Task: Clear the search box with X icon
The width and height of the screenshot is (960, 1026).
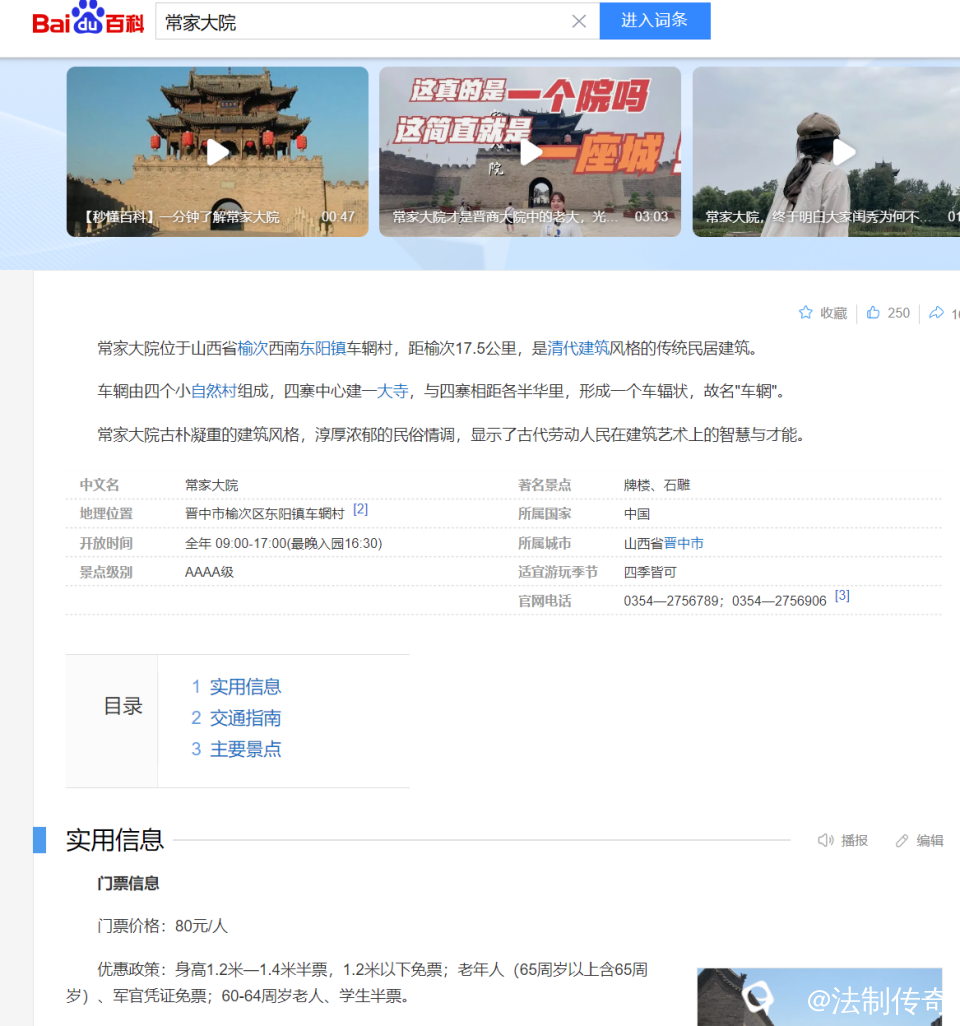Action: (579, 21)
